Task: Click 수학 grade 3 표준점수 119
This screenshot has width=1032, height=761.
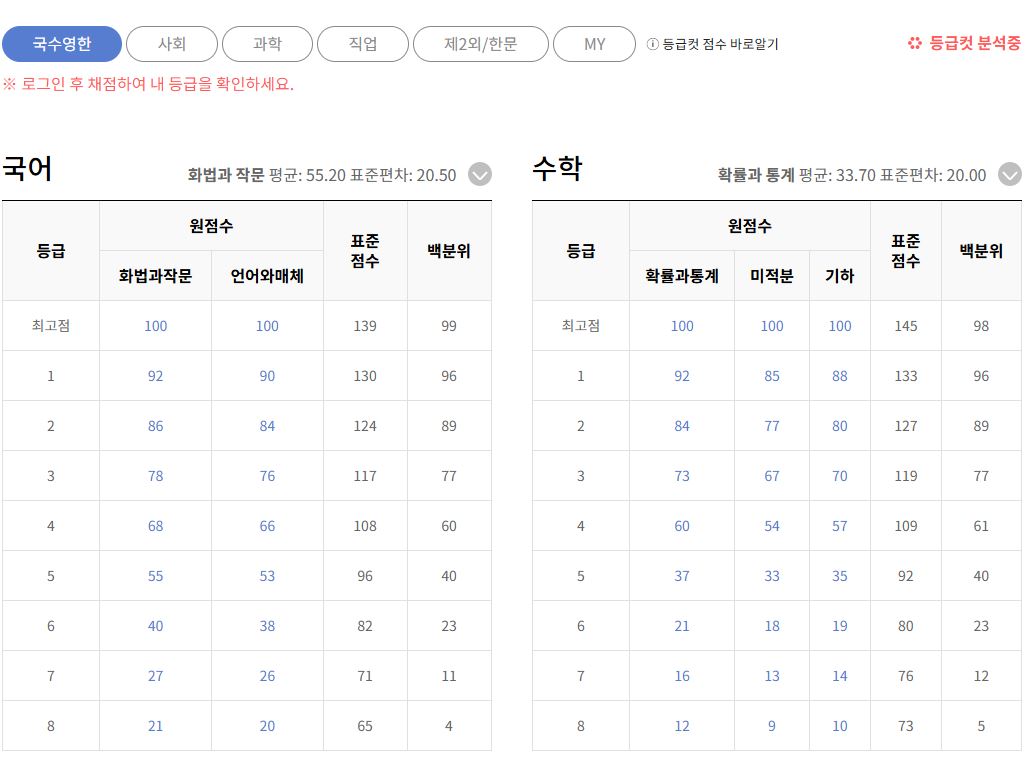Action: pos(906,476)
